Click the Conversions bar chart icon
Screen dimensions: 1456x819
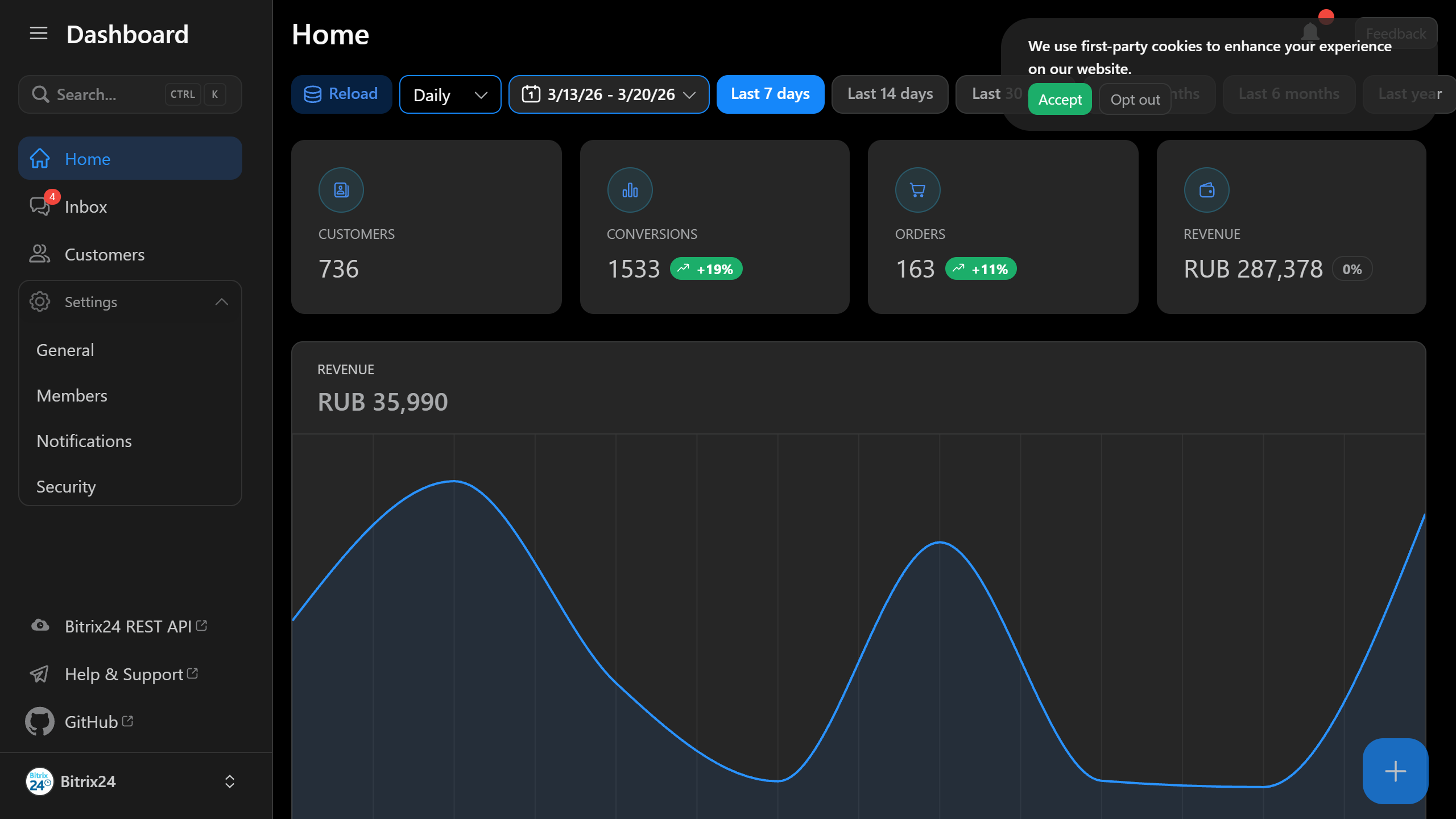click(630, 189)
